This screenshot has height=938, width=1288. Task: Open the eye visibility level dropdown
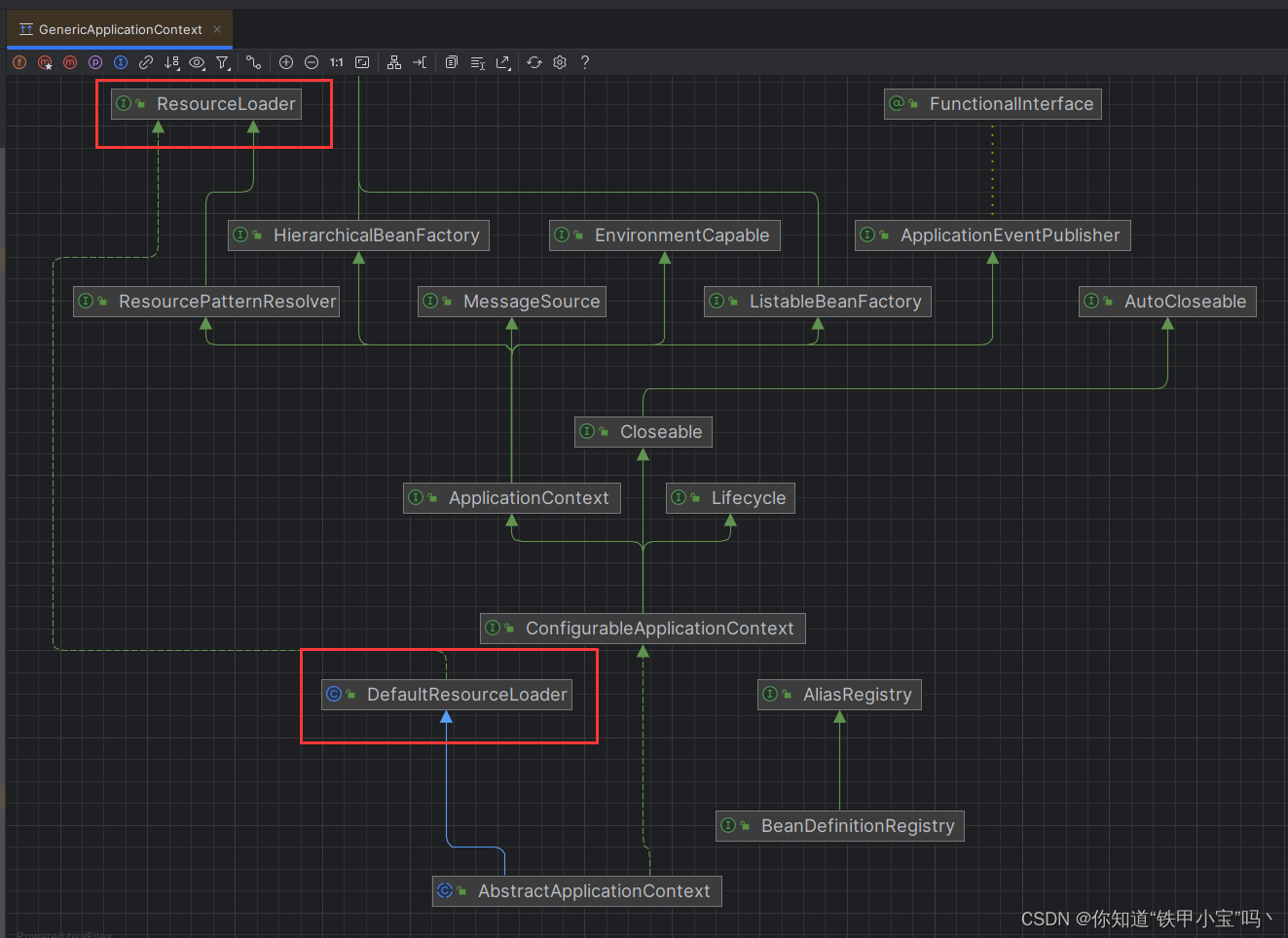pos(197,62)
